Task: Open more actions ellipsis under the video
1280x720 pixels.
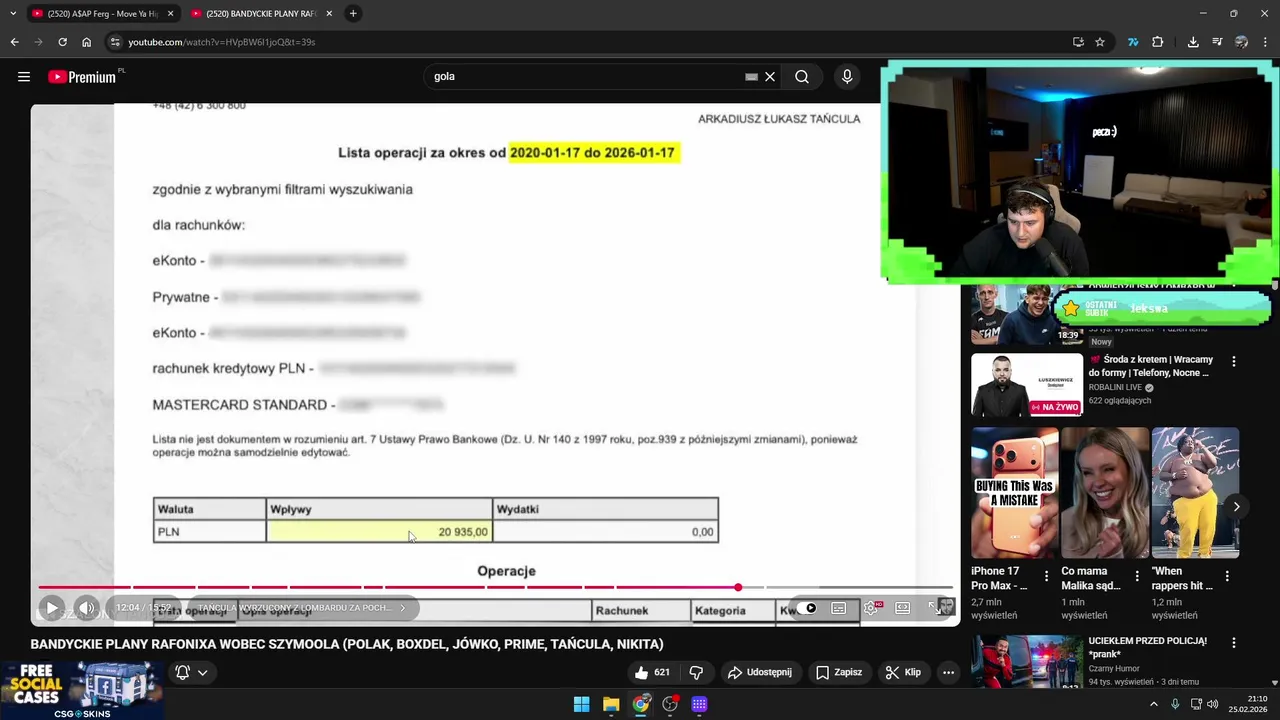Action: tap(948, 672)
